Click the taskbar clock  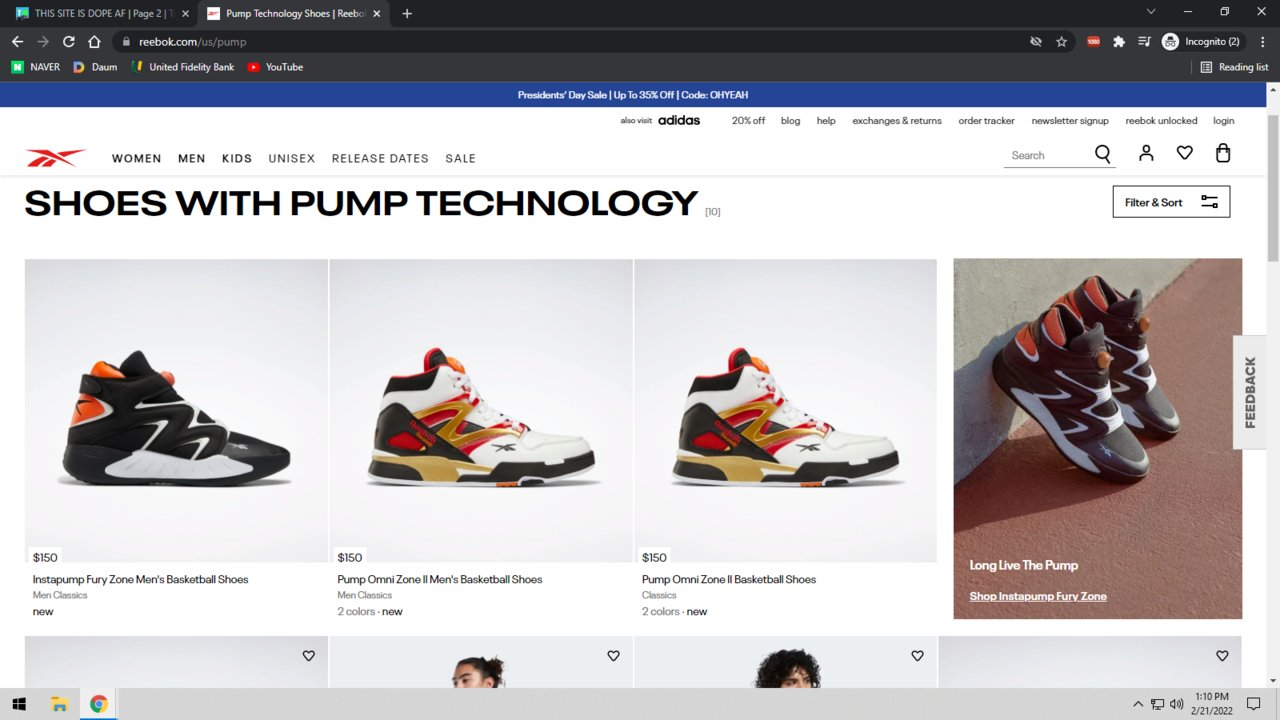1212,703
